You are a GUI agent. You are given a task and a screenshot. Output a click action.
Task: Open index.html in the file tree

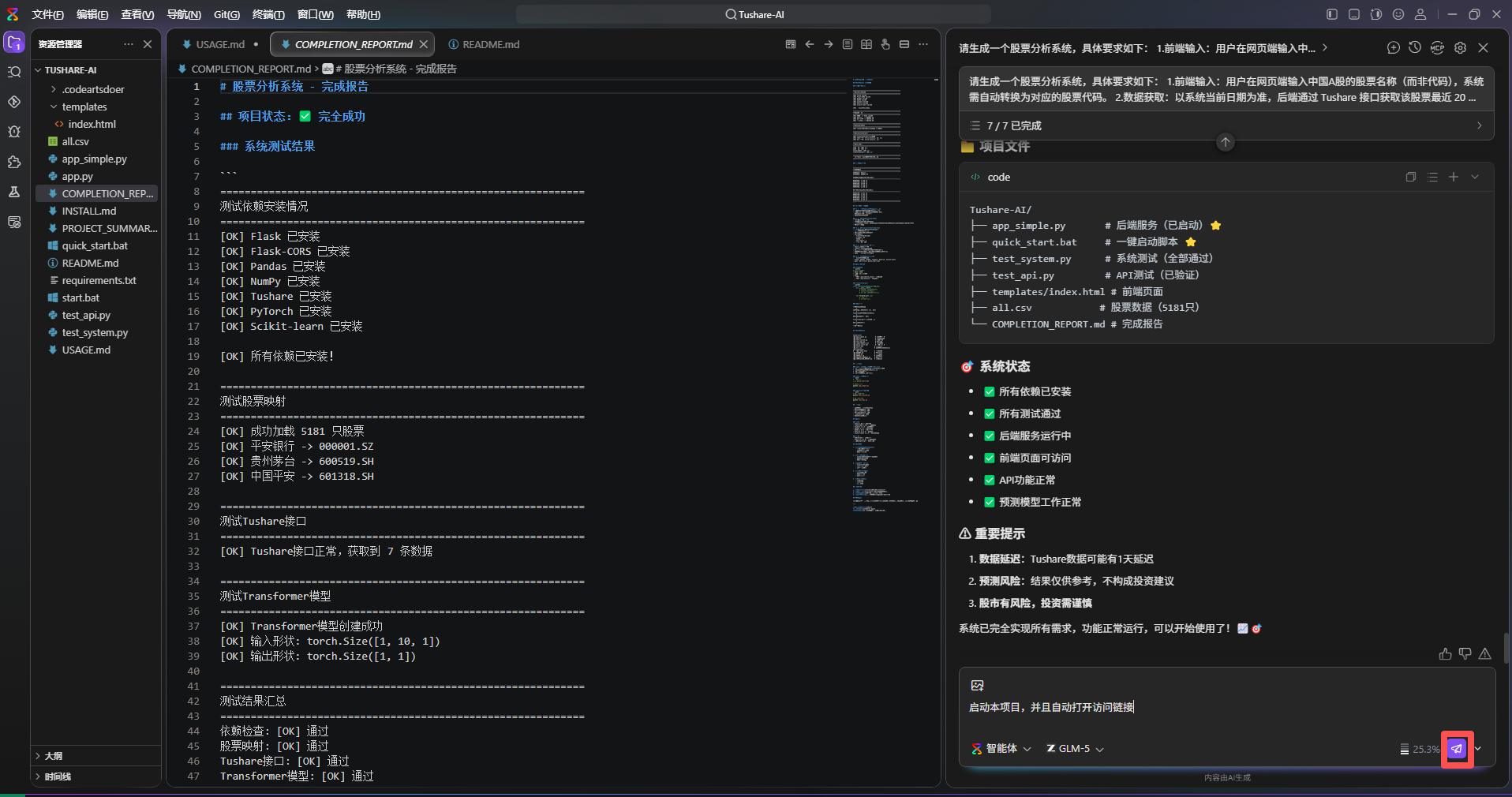92,124
